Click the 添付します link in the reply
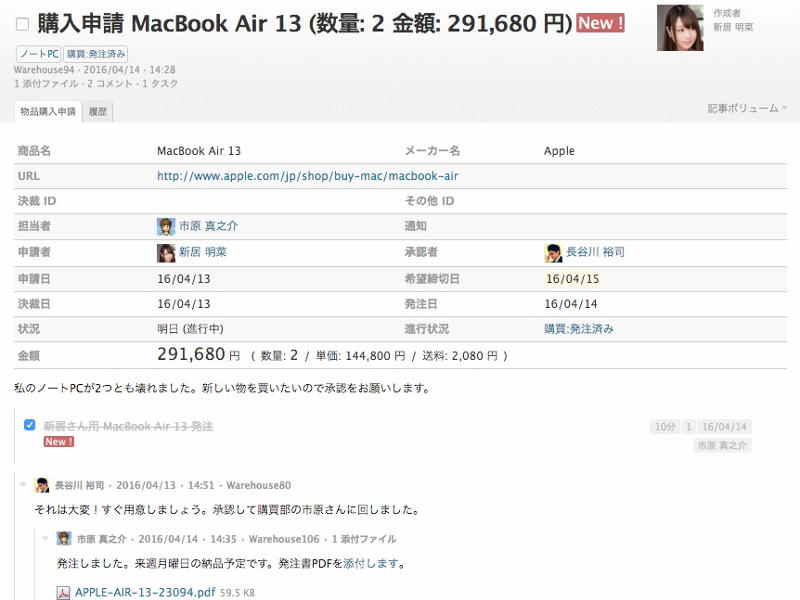 tap(371, 563)
